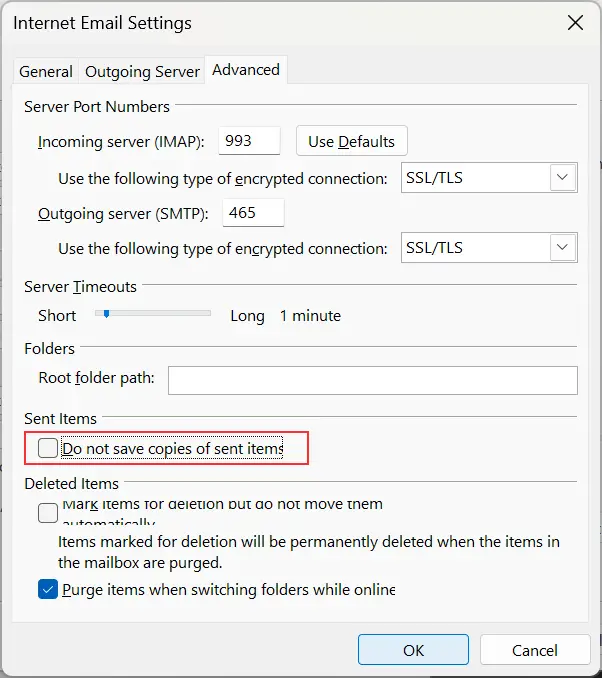Expand the incoming server encrypted connection dropdown
The width and height of the screenshot is (602, 678).
click(x=563, y=178)
